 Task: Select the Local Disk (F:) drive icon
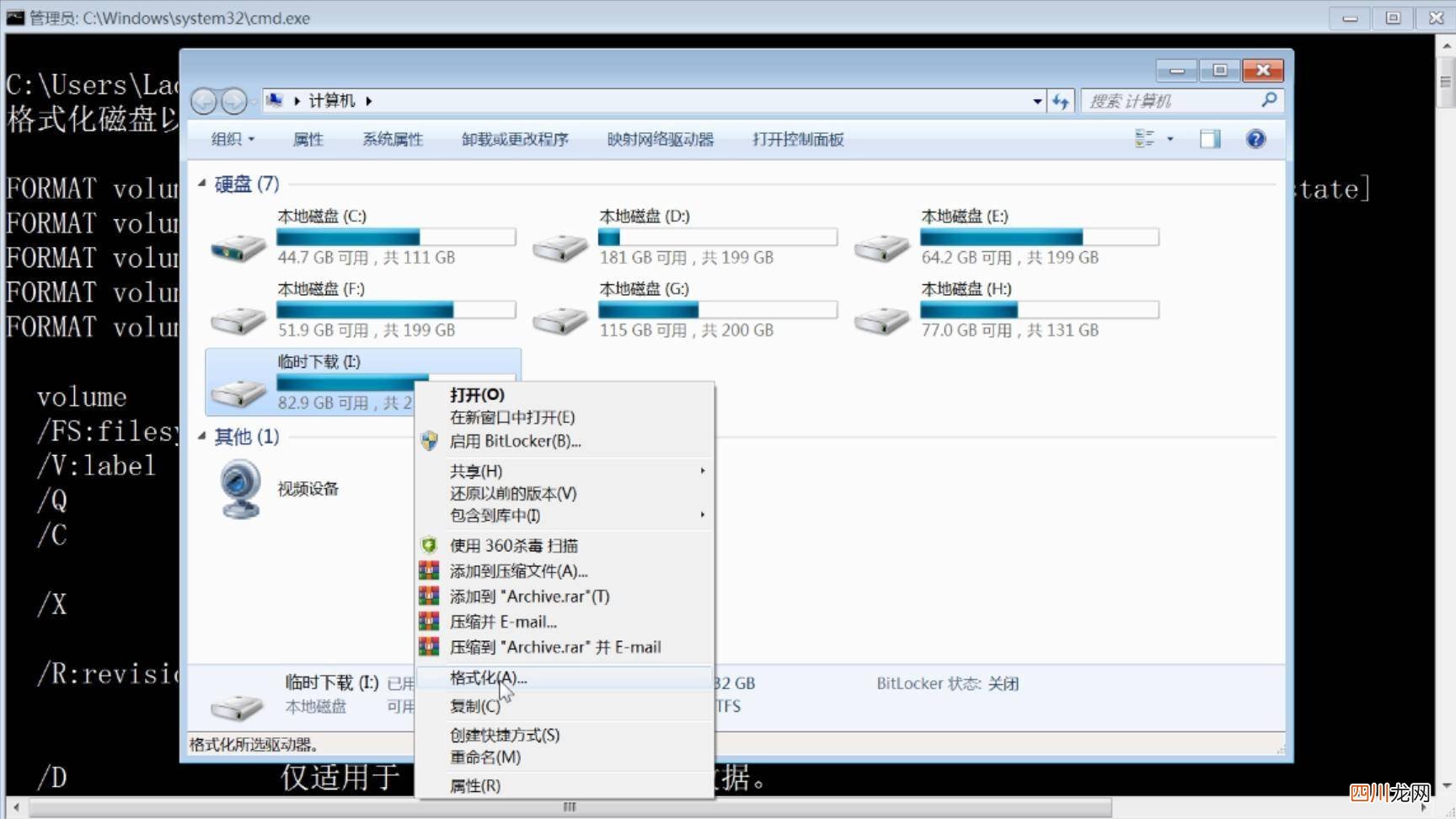(238, 319)
